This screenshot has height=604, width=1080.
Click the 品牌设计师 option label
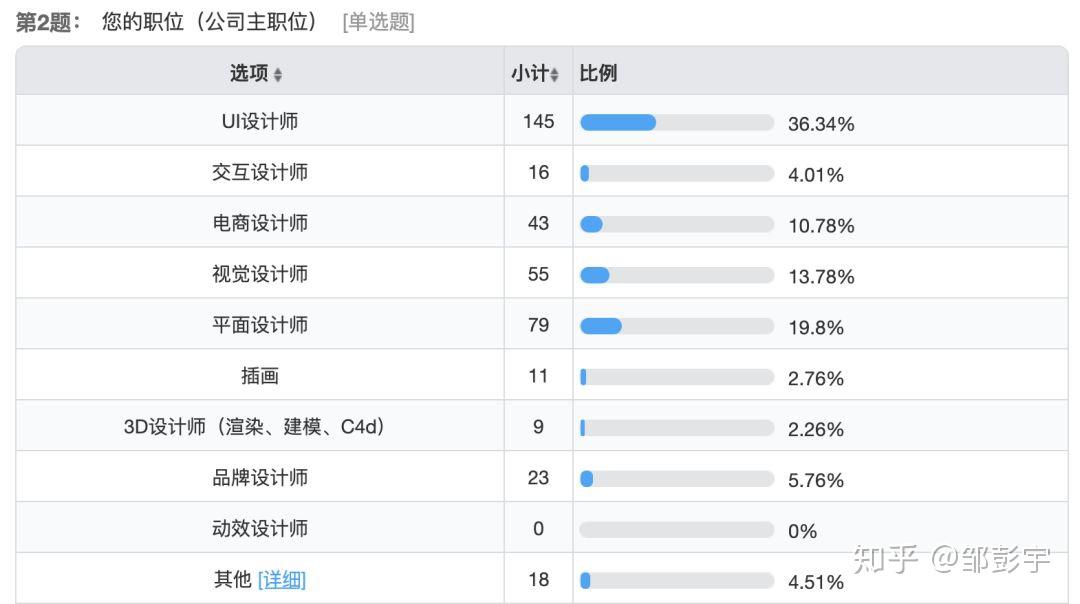[260, 478]
